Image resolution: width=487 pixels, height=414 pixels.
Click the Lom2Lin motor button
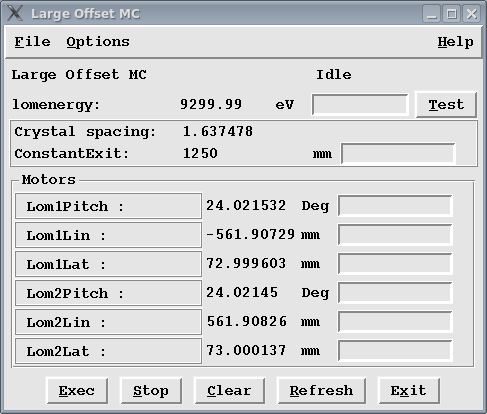pos(108,322)
